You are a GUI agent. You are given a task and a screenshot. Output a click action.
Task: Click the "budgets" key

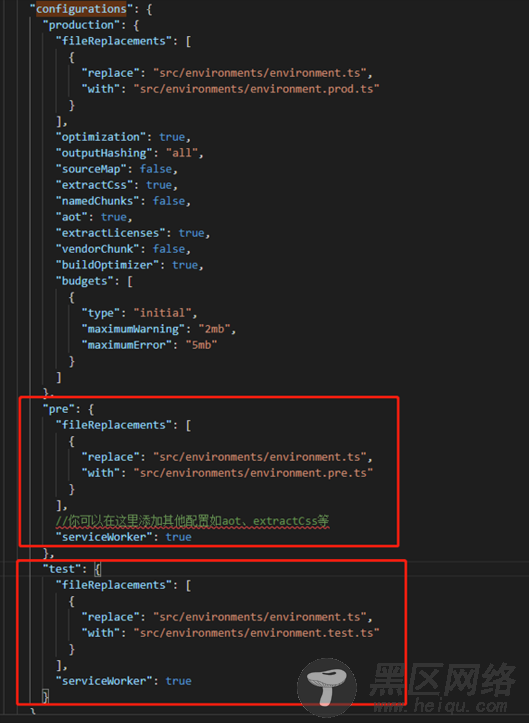84,281
